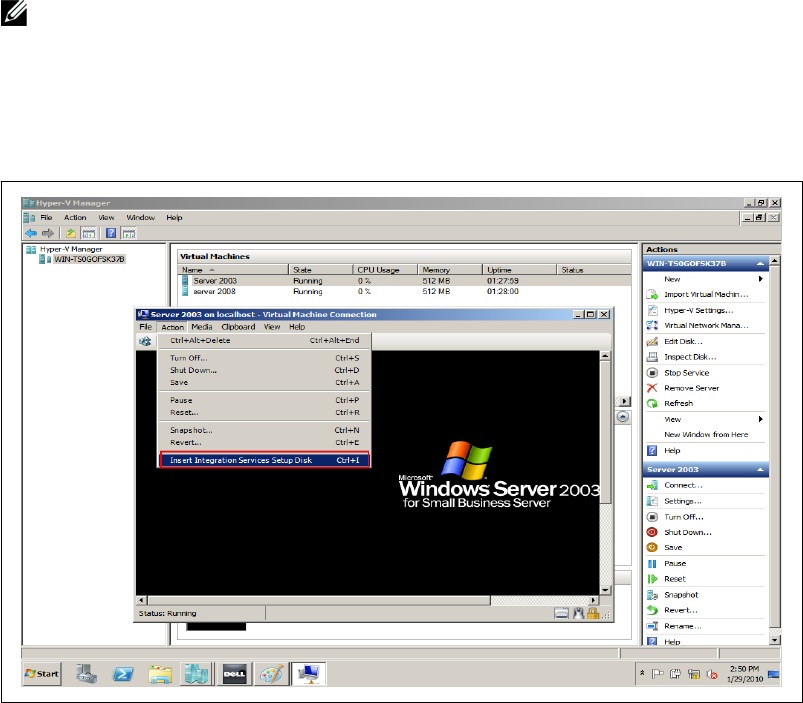Screen dimensions: 803x703
Task: Select WIN-TS0GOFSK37B node in the tree
Action: (90, 258)
